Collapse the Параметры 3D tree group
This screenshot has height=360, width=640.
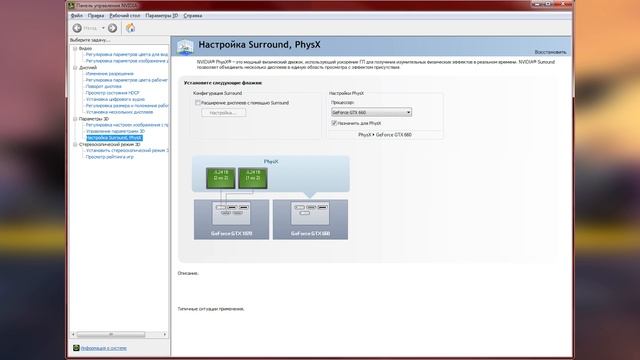pos(75,119)
